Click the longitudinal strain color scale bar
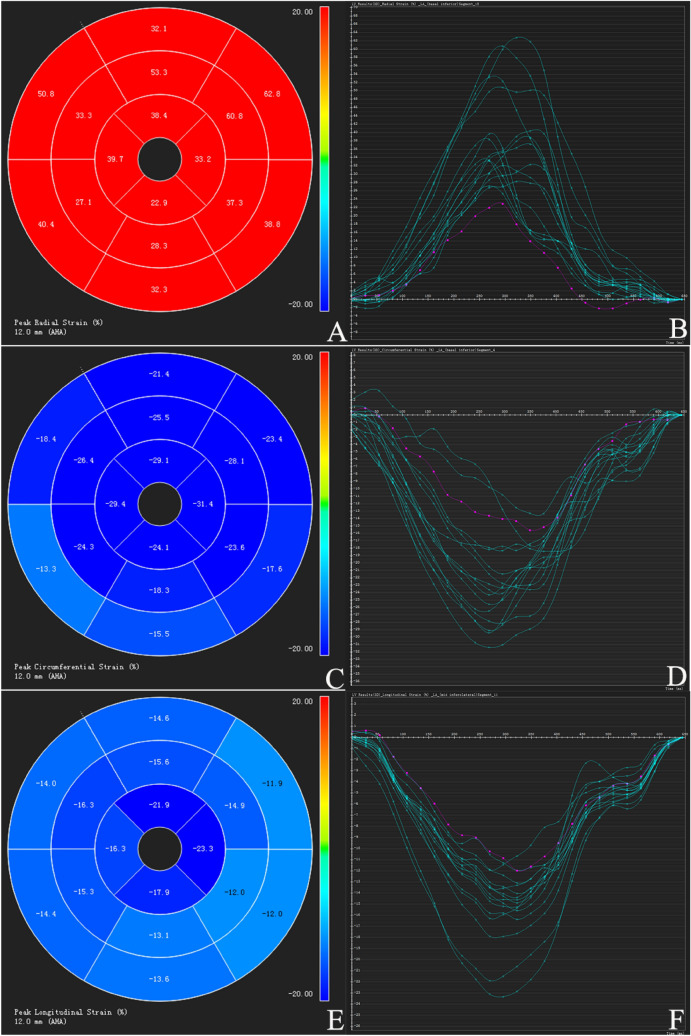This screenshot has height=1036, width=691. [322, 848]
